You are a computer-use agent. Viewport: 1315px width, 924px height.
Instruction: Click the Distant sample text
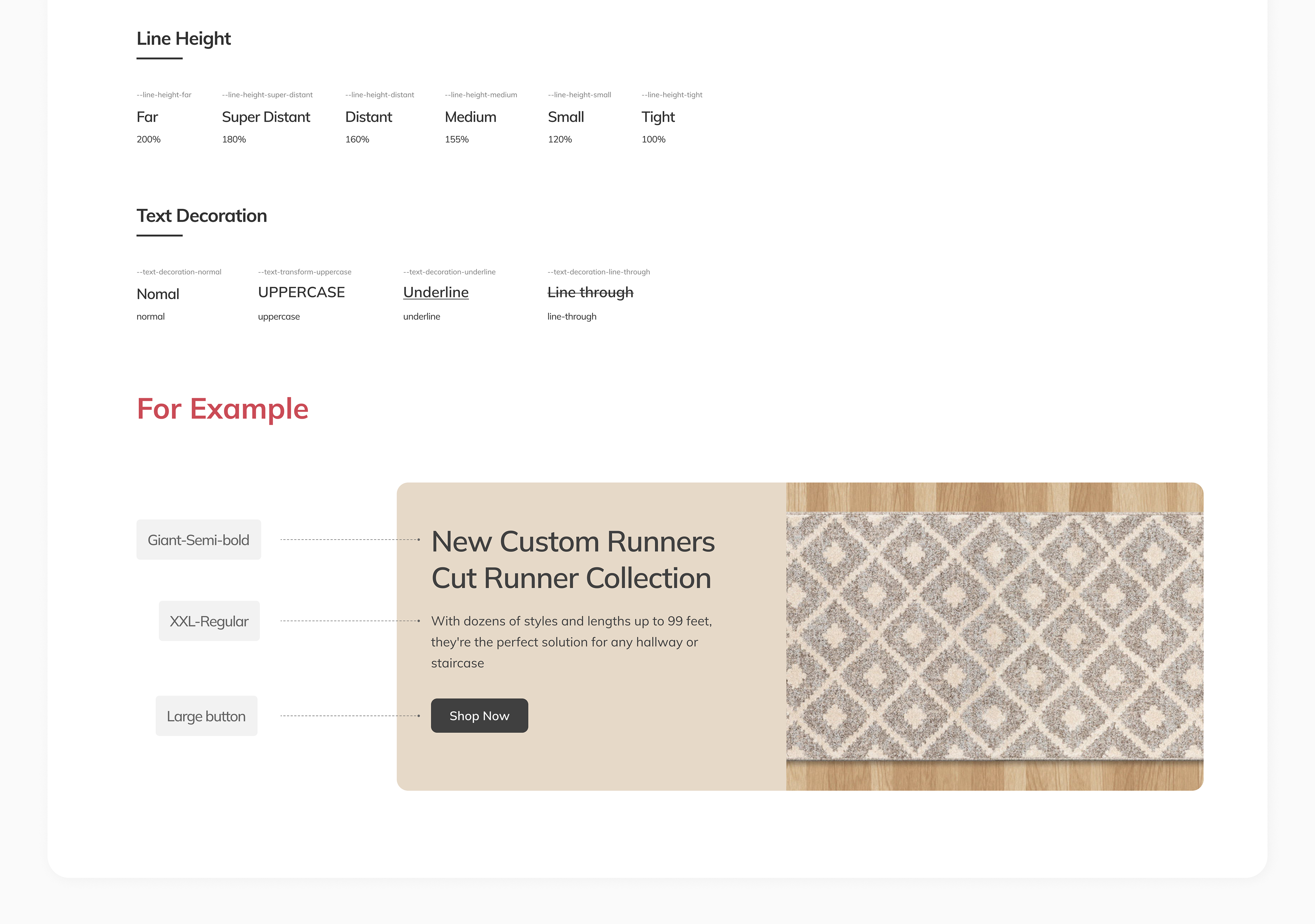tap(369, 117)
